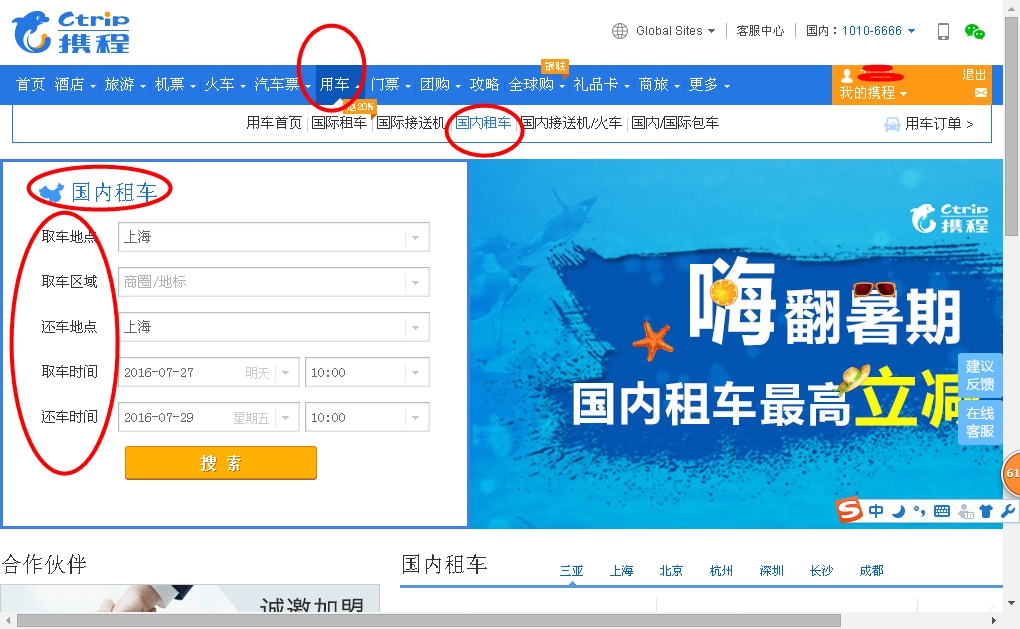Toggle Sogou punctuation mode icon
Viewport: 1020px width, 629px height.
(918, 511)
